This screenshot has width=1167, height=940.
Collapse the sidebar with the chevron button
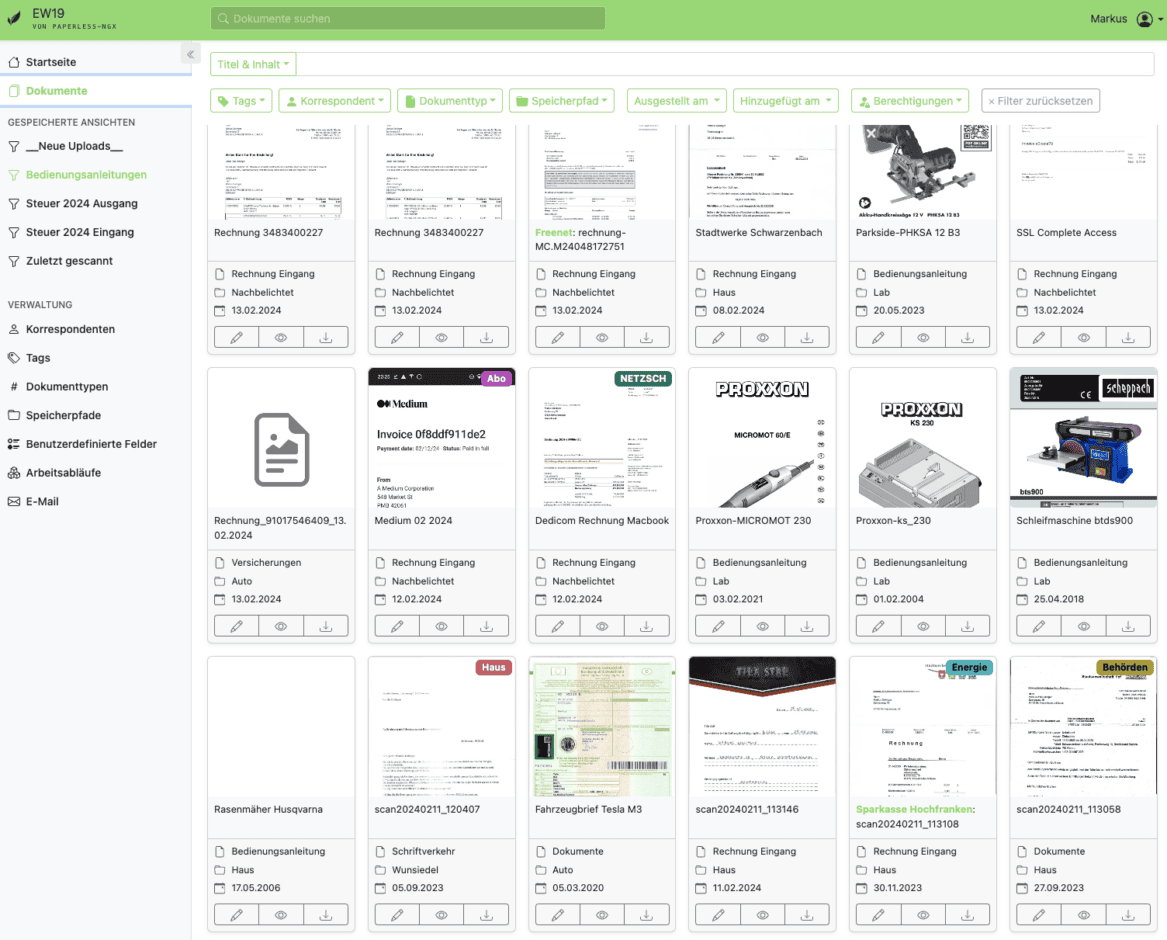pos(188,54)
